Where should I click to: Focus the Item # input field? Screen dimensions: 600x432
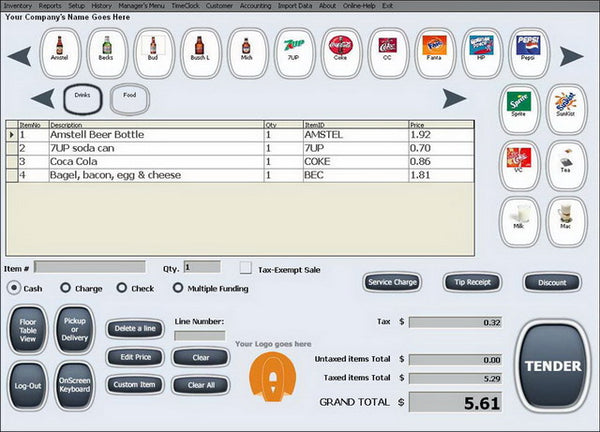coord(90,267)
